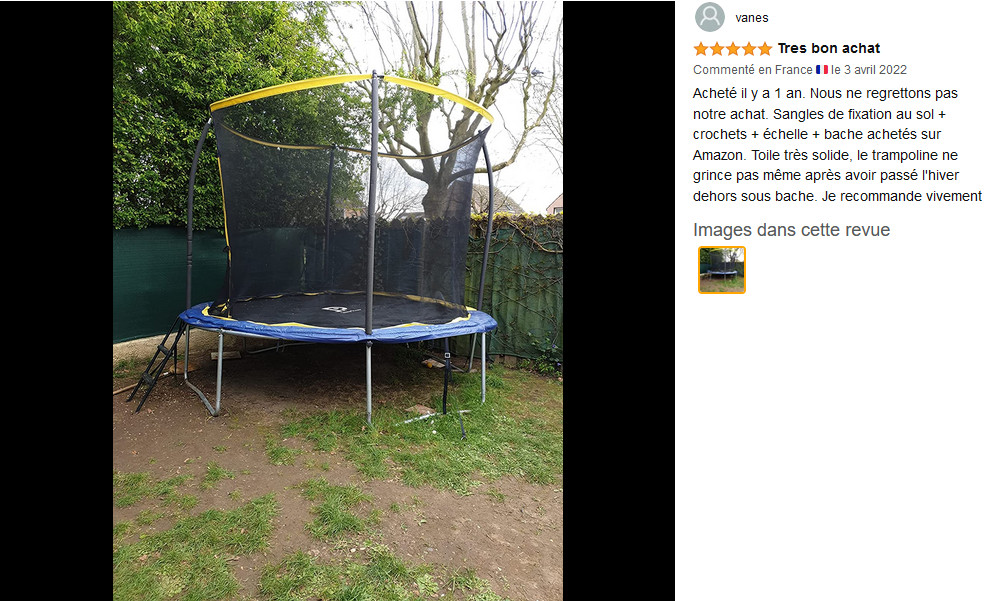Viewport: 995px width, 601px height.
Task: Click the Images dans cette revue heading
Action: tap(791, 230)
